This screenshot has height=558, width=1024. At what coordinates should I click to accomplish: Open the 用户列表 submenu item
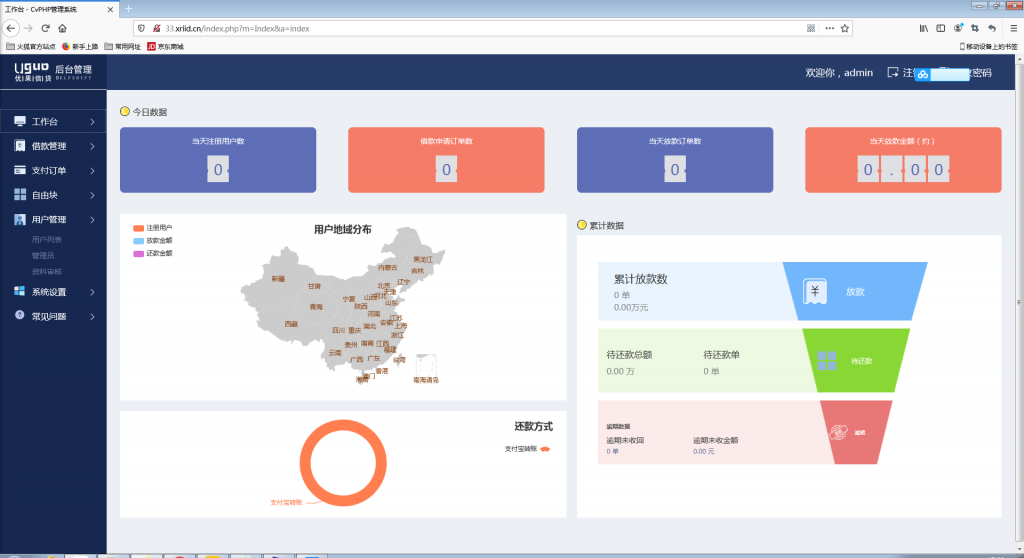[x=46, y=240]
